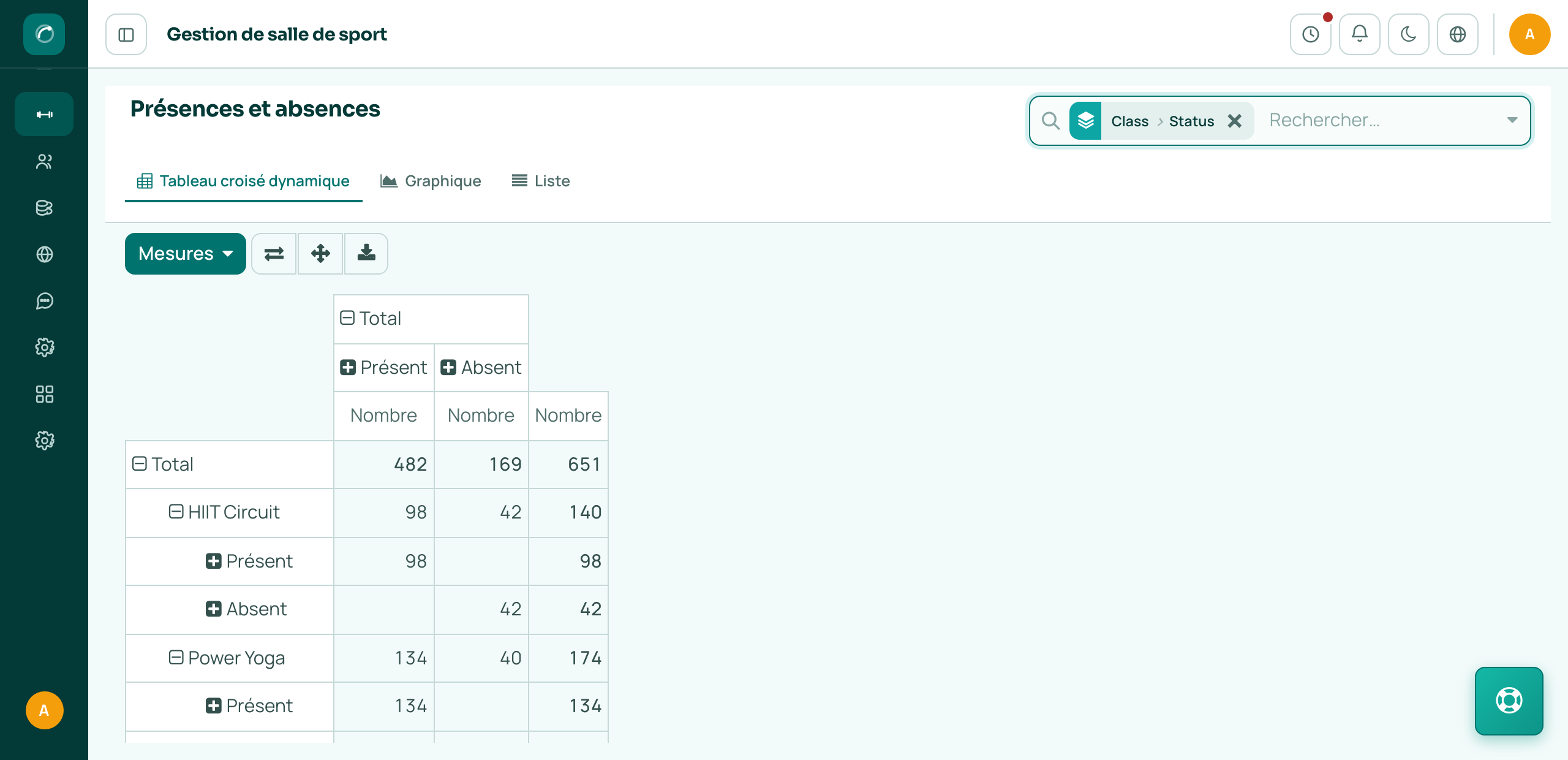Open the orange user avatar menu
The height and width of the screenshot is (760, 1568).
tap(1529, 34)
